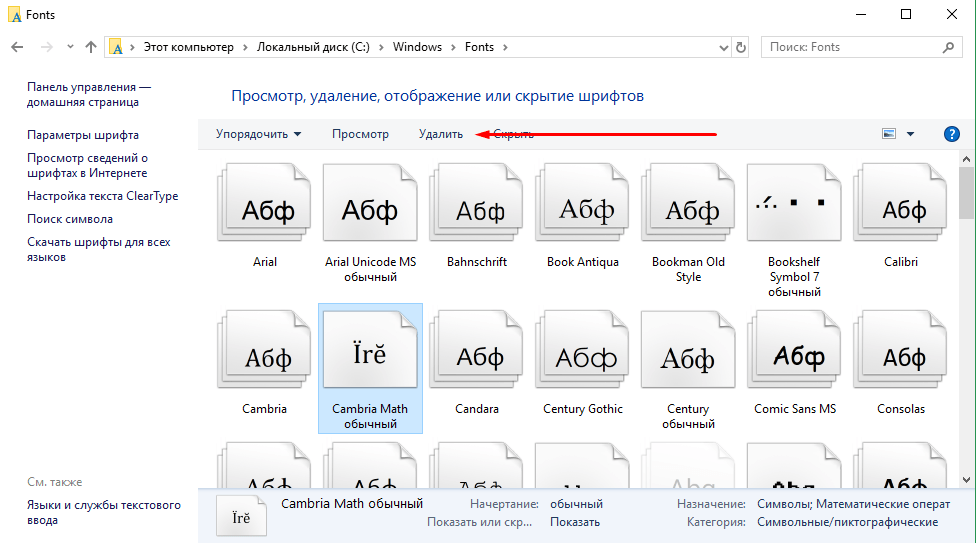Expand the address bar history dropdown
Viewport: 976px width, 543px height.
tap(723, 47)
